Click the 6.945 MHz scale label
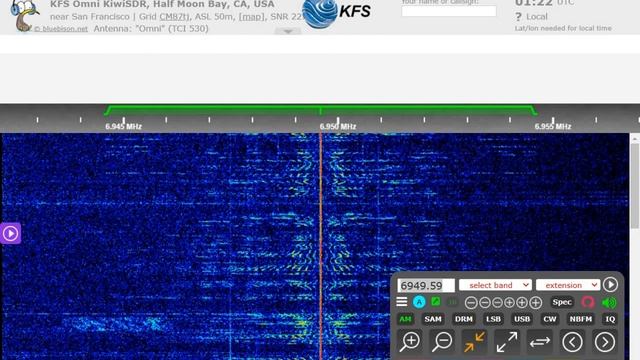The image size is (640, 360). pyautogui.click(x=123, y=127)
